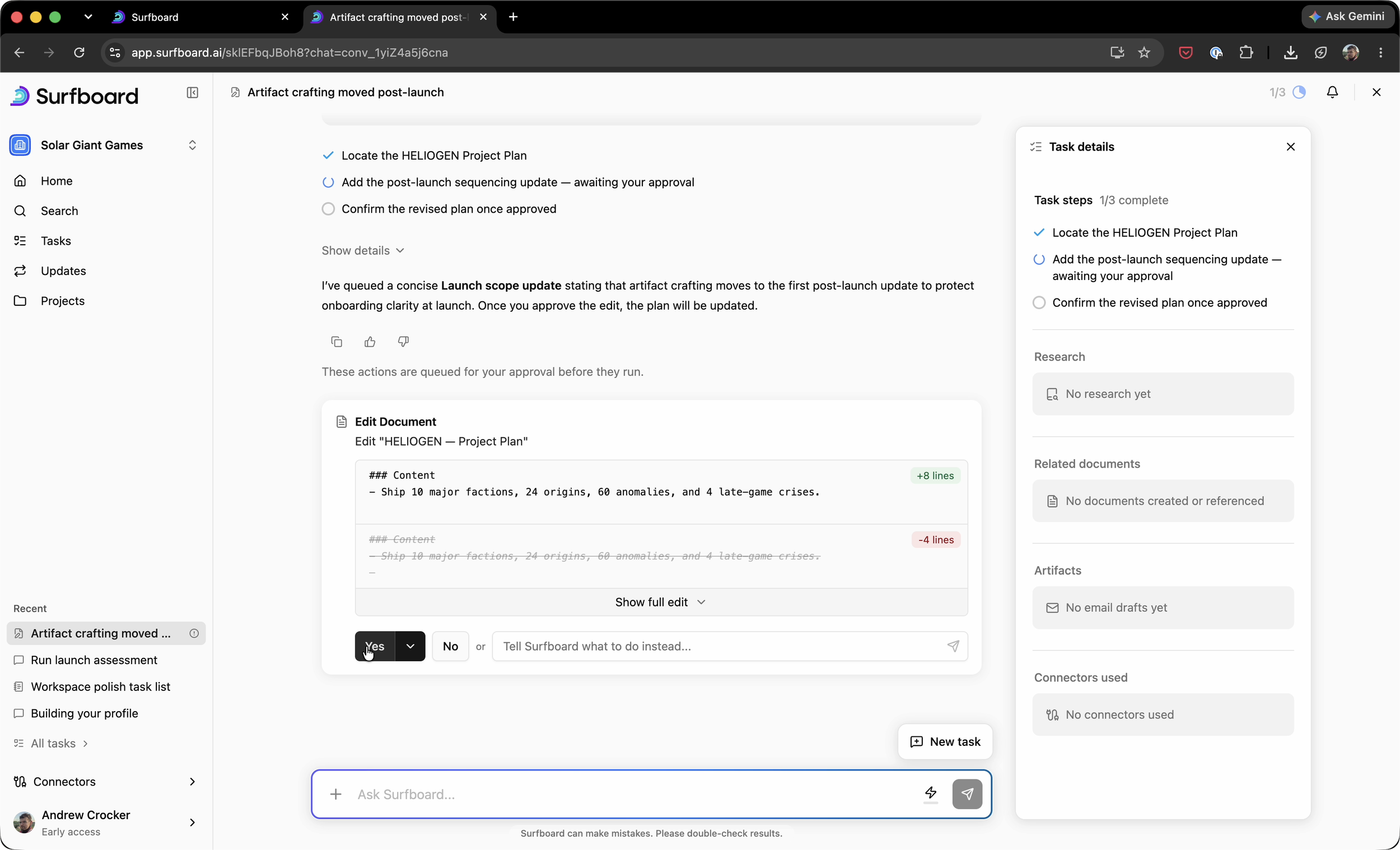Focus the Ask Surfboard input
1400x850 pixels.
coord(633,794)
